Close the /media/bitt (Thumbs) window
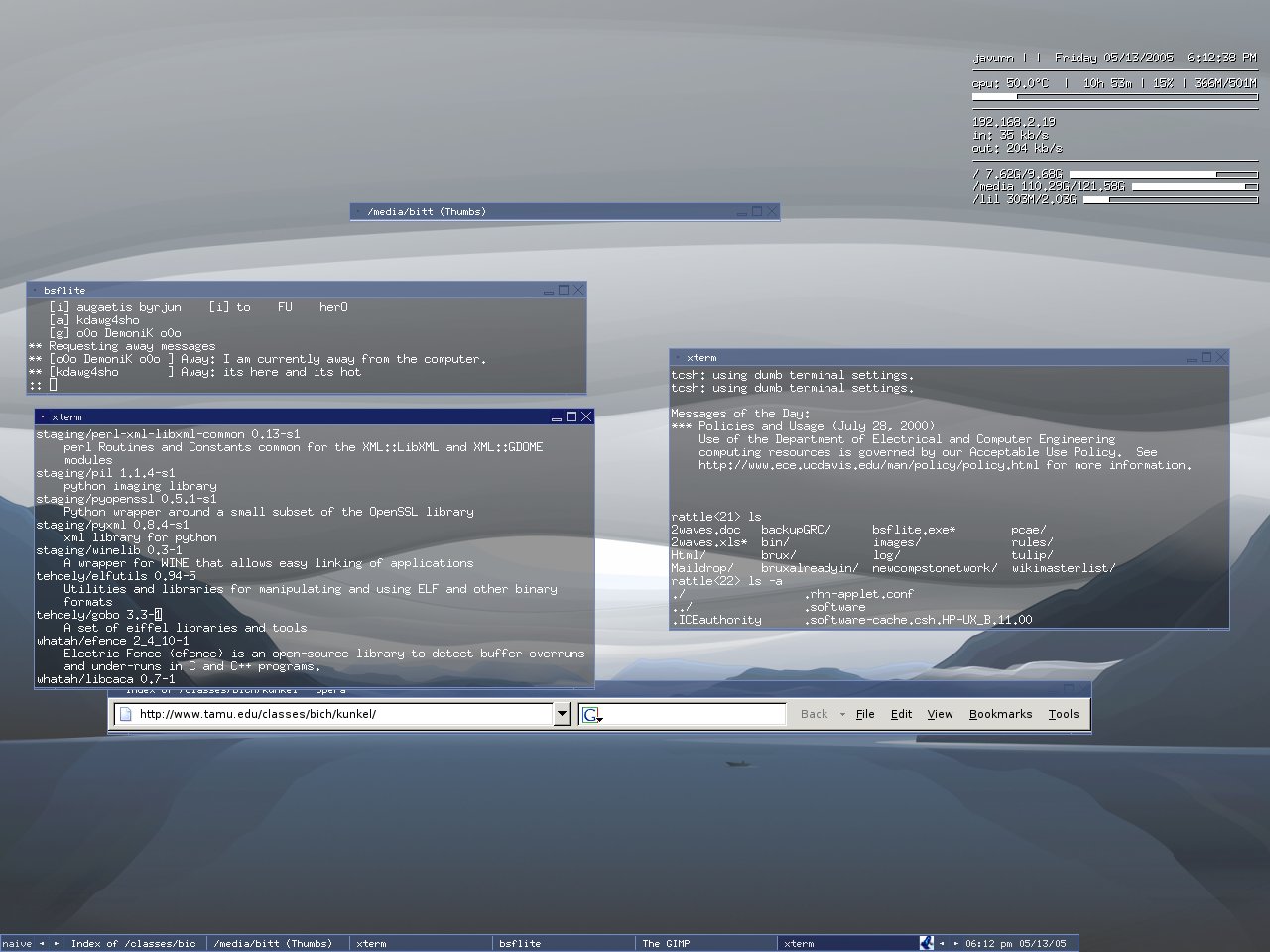1270x952 pixels. click(x=772, y=211)
